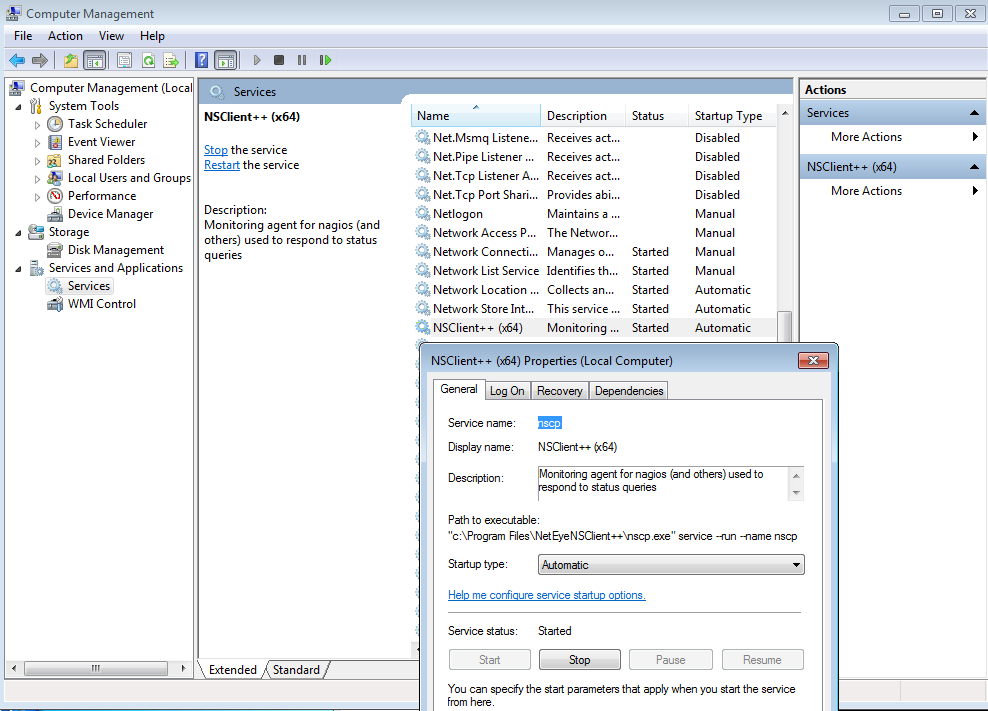
Task: Switch to the Standard view tab
Action: click(x=296, y=669)
